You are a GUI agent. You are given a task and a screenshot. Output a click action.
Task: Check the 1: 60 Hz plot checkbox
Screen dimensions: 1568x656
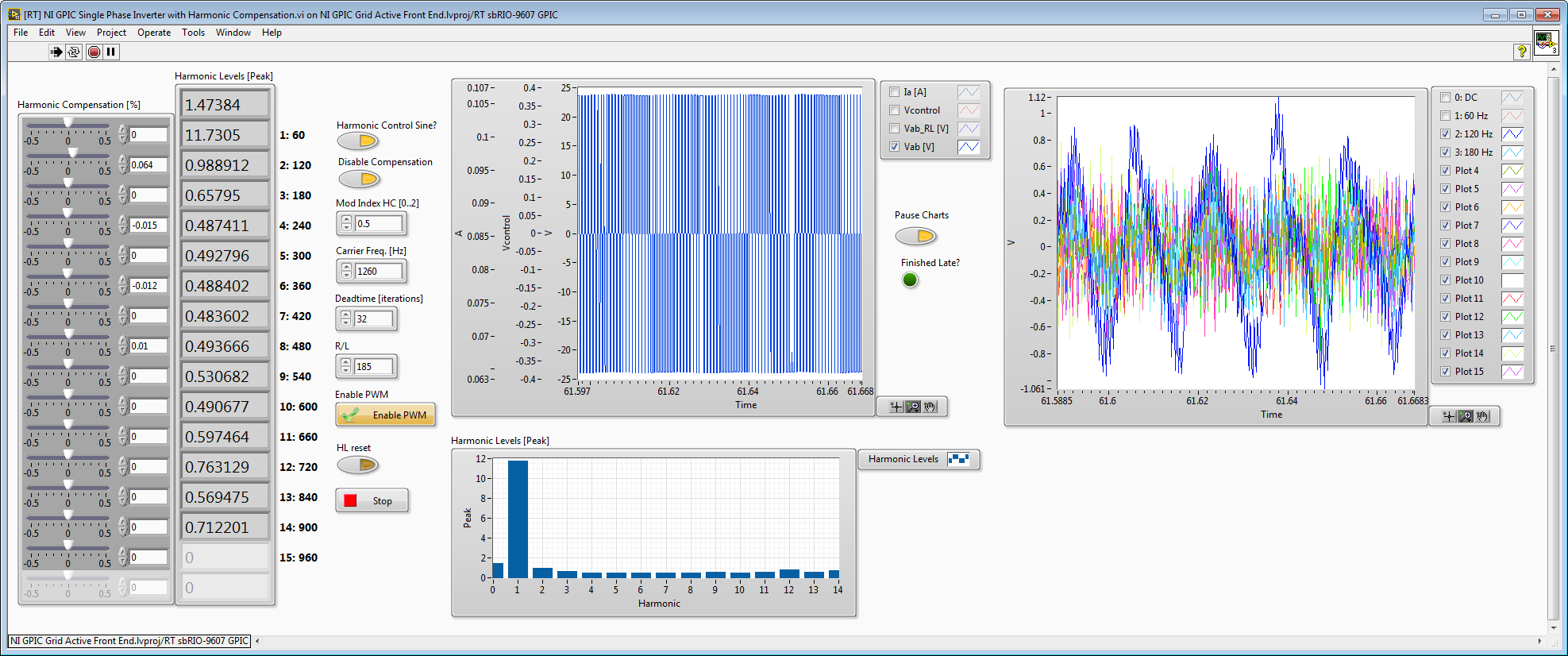click(x=1446, y=116)
